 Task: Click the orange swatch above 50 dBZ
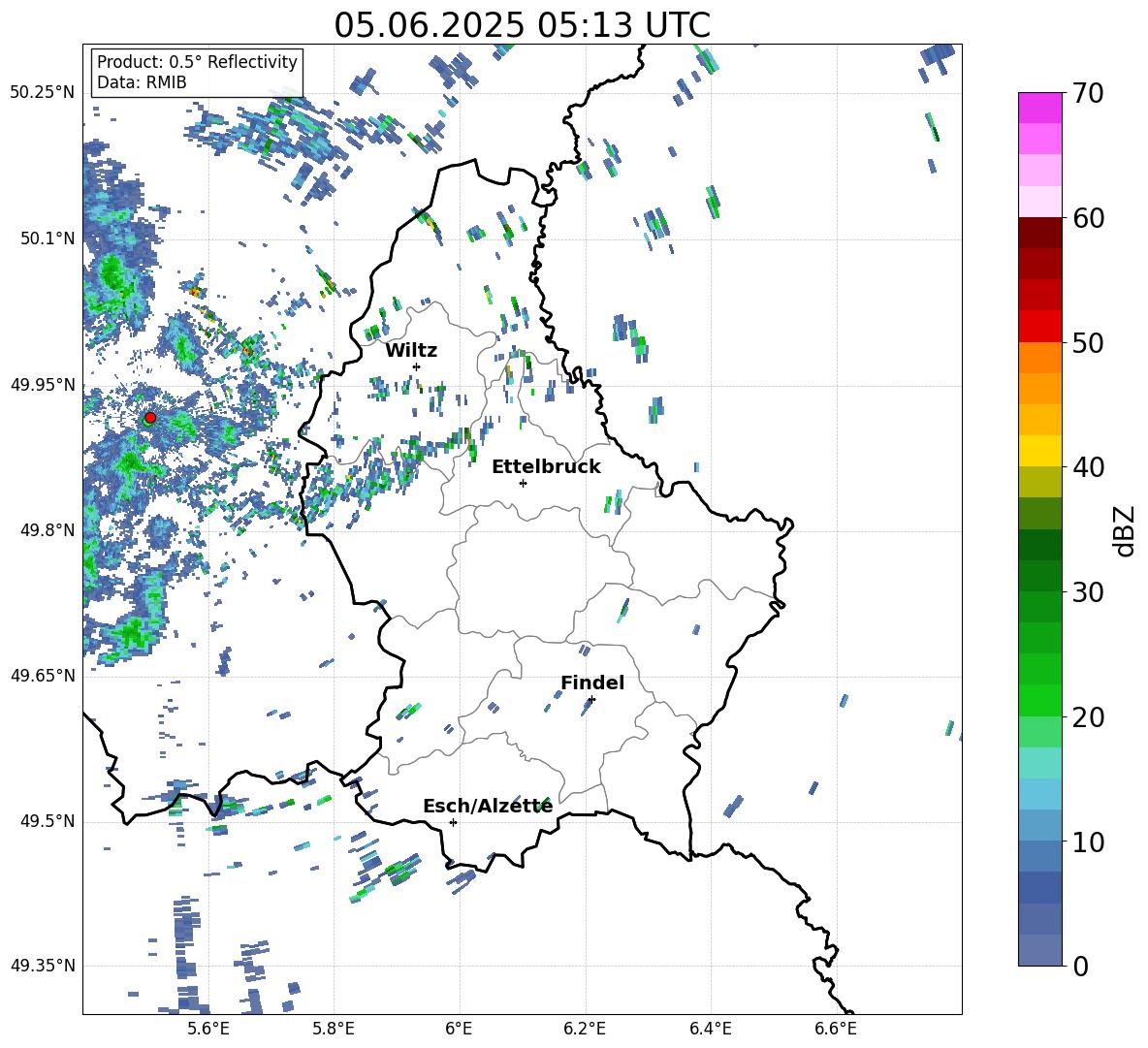click(x=1039, y=357)
